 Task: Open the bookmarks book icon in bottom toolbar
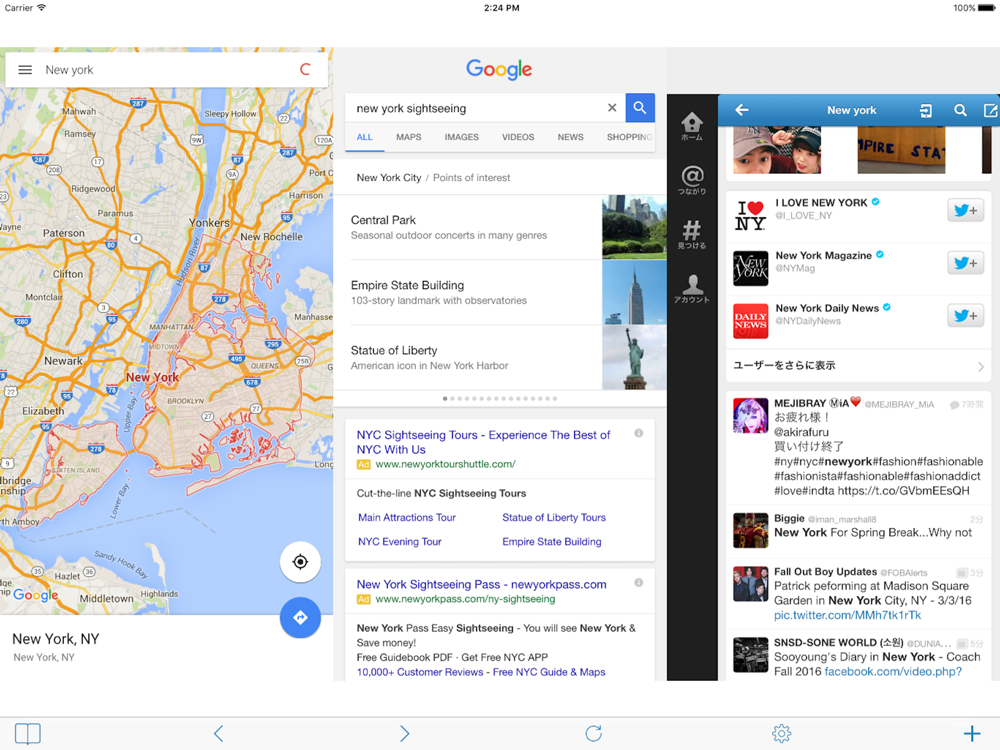coord(27,733)
